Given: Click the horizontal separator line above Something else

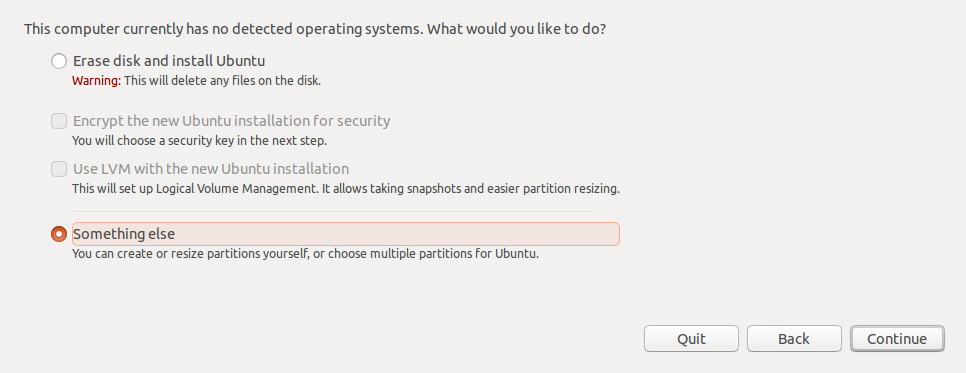Looking at the screenshot, I should (x=333, y=211).
